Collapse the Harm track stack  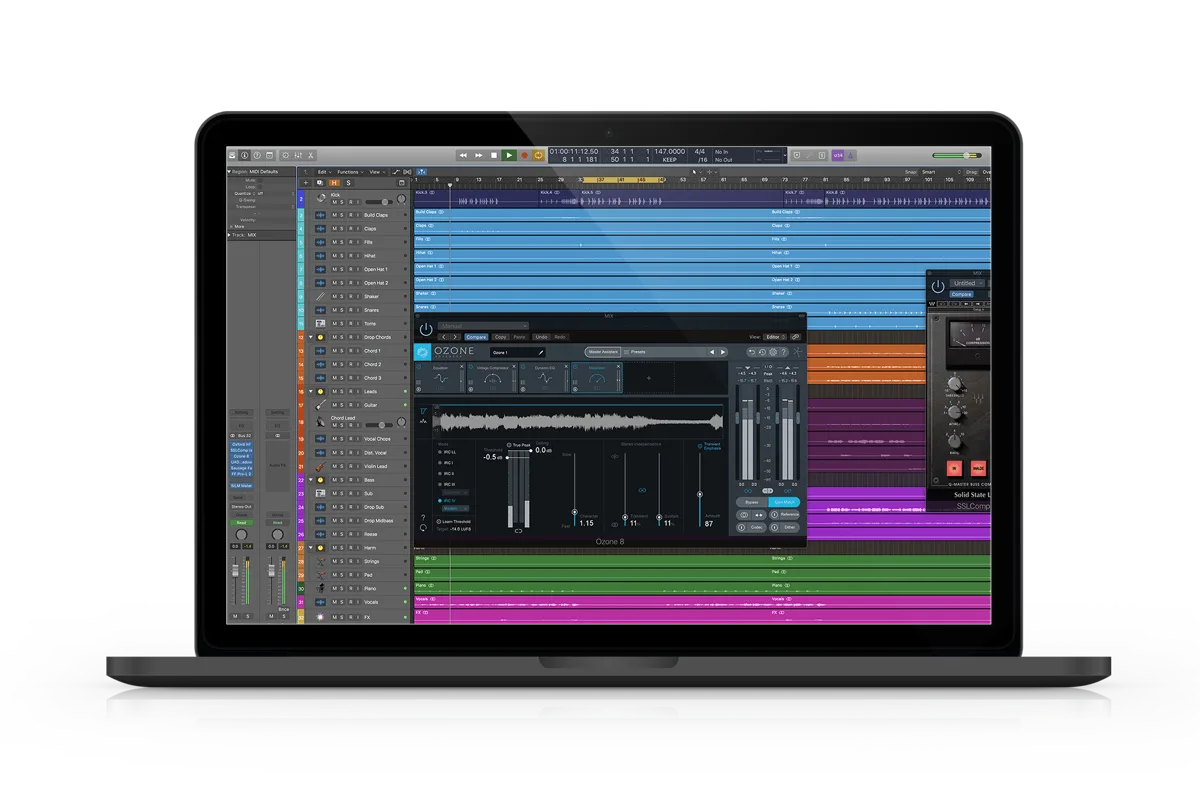(x=310, y=548)
